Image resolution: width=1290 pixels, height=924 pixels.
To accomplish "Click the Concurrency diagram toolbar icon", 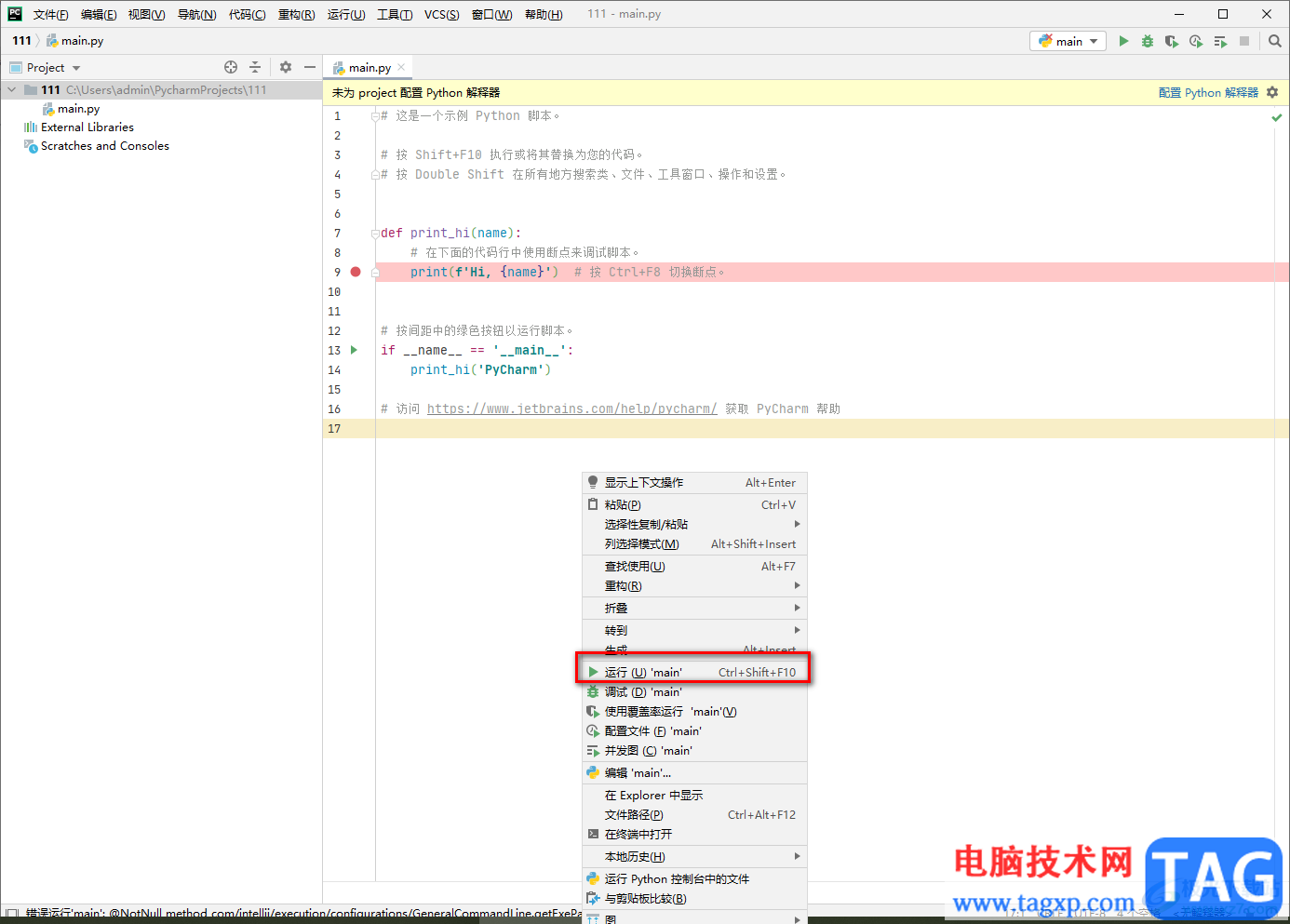I will [x=1220, y=41].
